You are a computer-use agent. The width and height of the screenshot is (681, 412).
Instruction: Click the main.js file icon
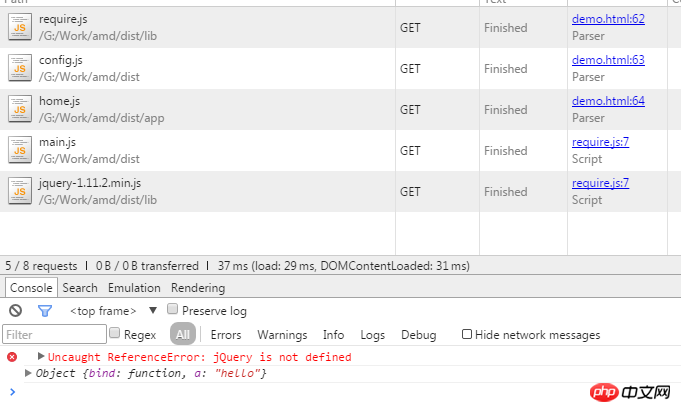20,150
